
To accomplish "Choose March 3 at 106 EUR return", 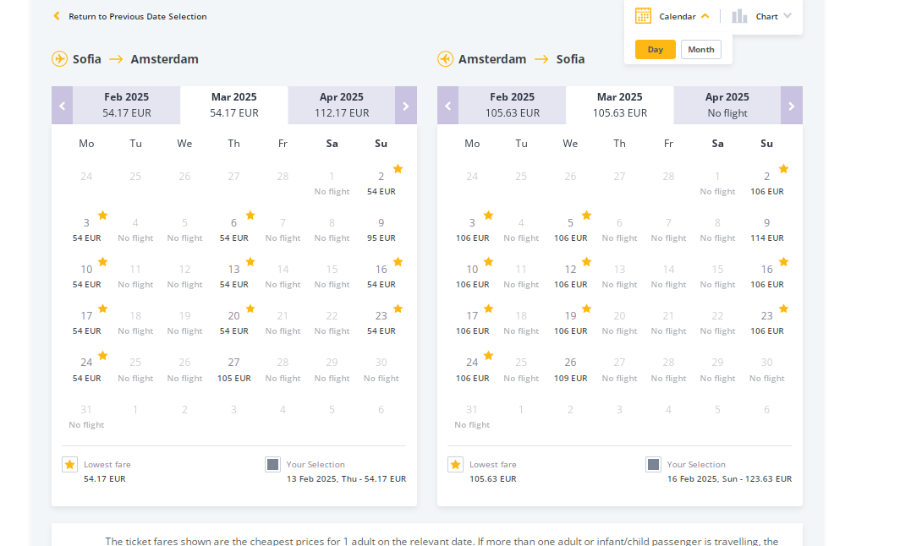I will (x=472, y=230).
